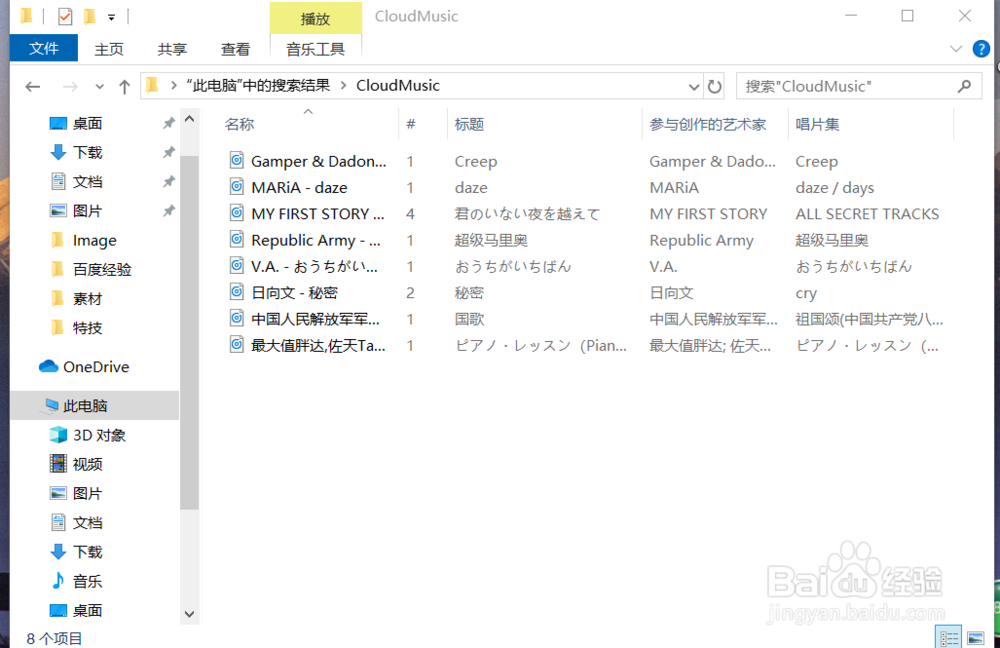Viewport: 1000px width, 648px height.
Task: Select the V.A. file icon
Action: click(237, 265)
